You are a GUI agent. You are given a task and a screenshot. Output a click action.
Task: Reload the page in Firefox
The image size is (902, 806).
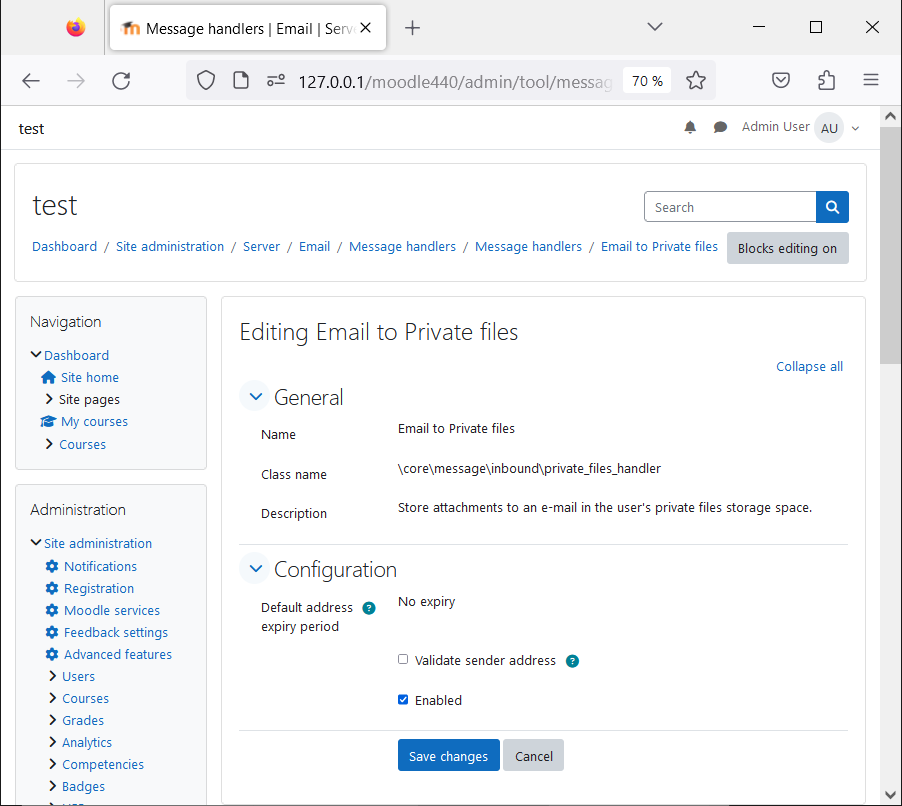pyautogui.click(x=121, y=81)
